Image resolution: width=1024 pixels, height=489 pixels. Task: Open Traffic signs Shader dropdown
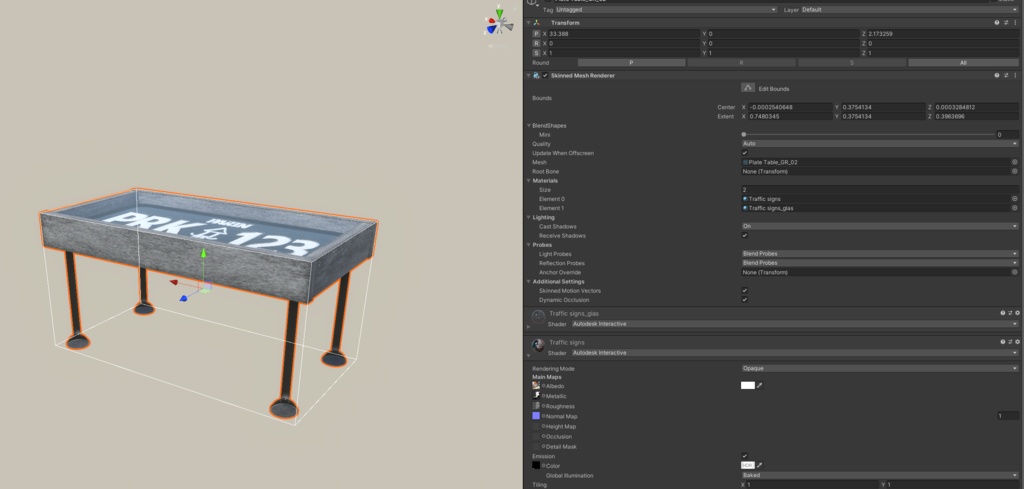point(795,353)
